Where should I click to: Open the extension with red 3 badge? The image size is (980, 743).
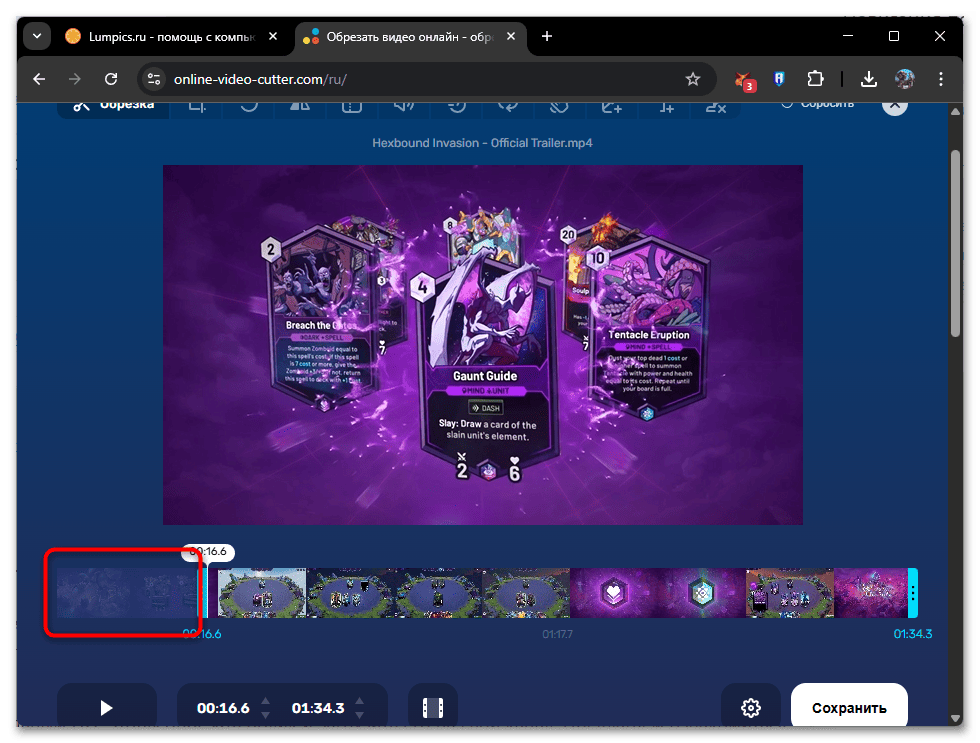[x=745, y=80]
